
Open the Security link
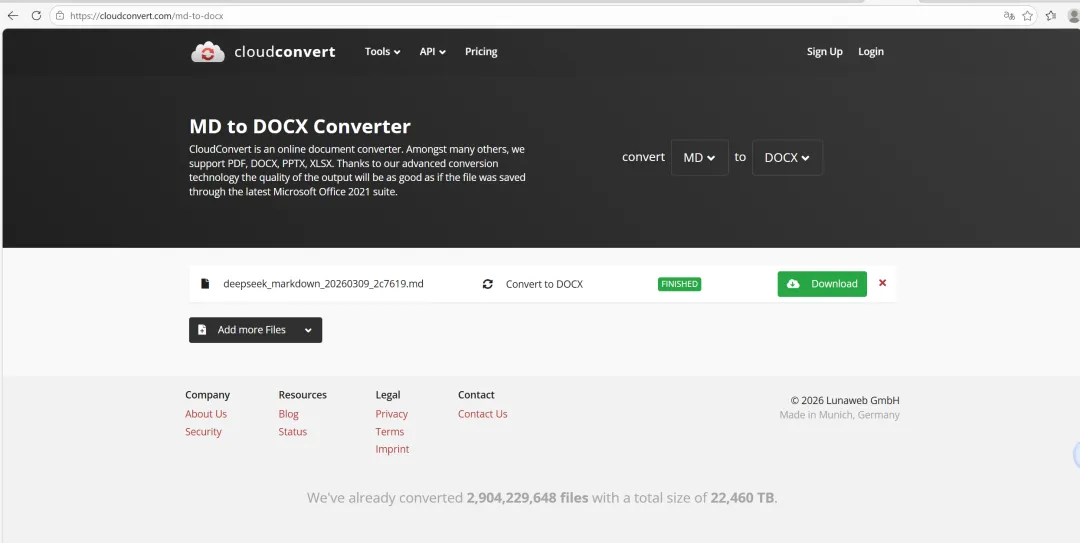[x=203, y=432]
